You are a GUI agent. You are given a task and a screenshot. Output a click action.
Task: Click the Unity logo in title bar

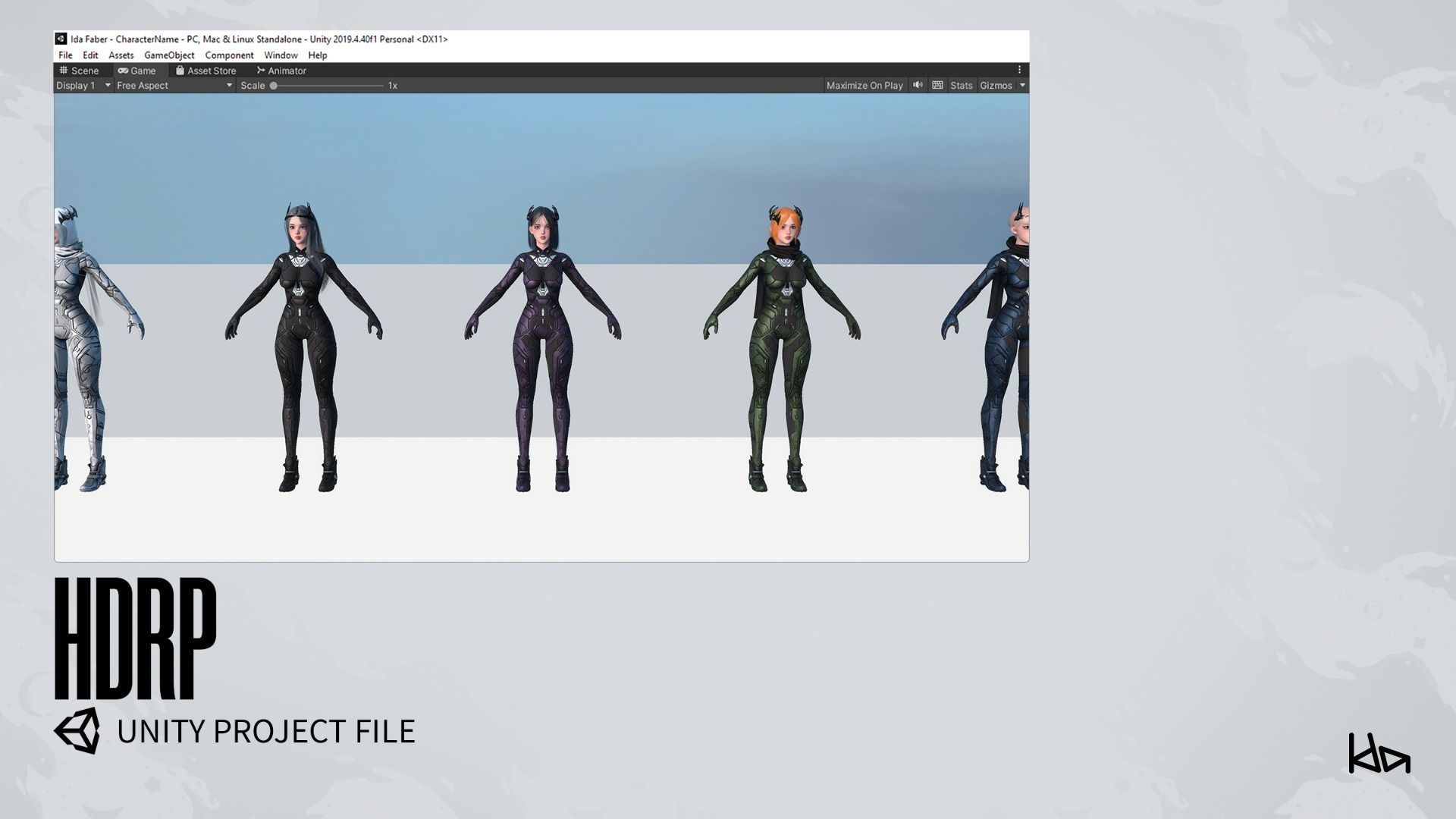point(61,39)
